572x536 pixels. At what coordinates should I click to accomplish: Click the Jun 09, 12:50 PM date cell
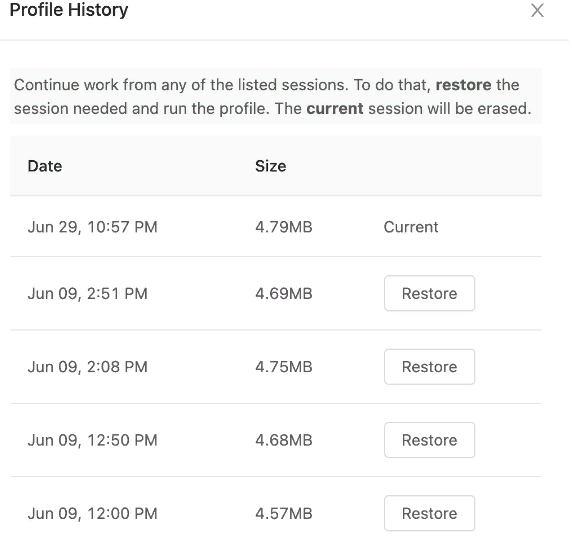coord(93,440)
